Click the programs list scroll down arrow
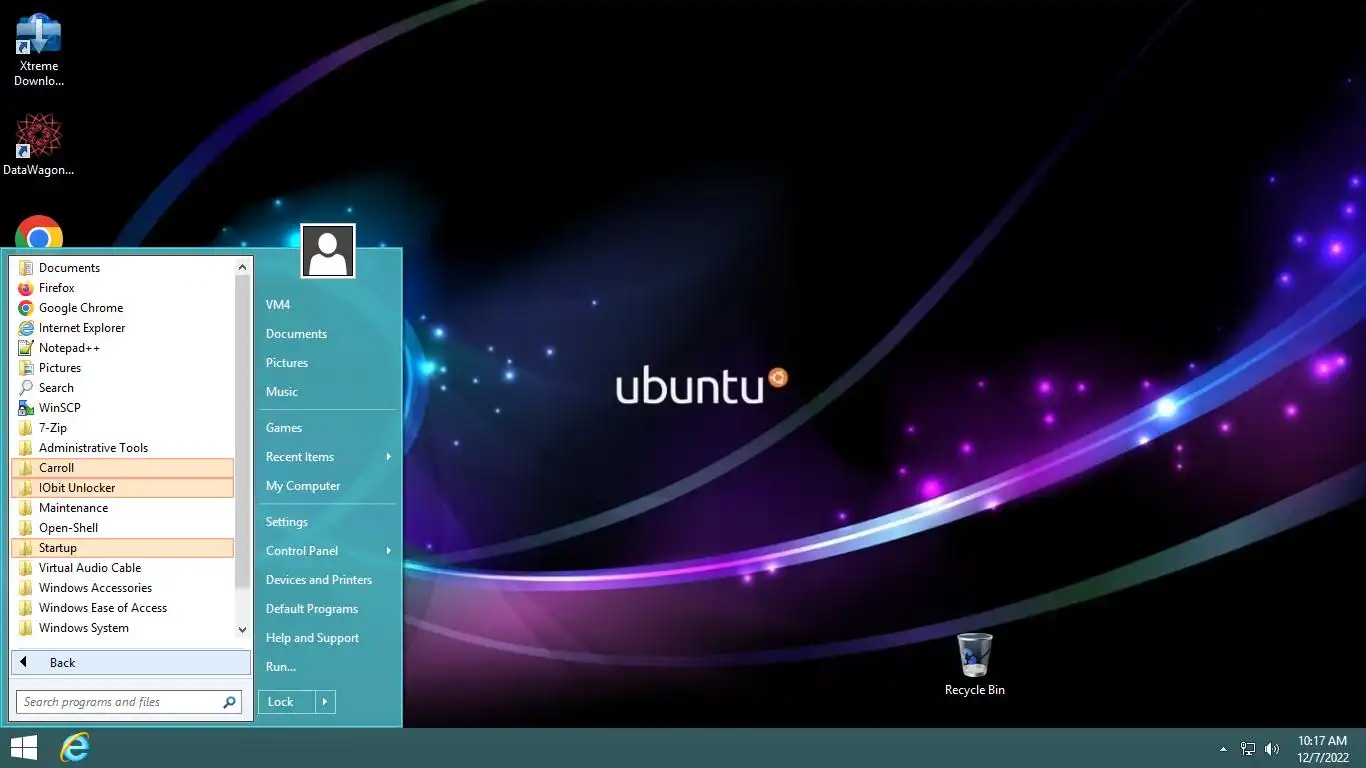The width and height of the screenshot is (1366, 768). point(242,630)
